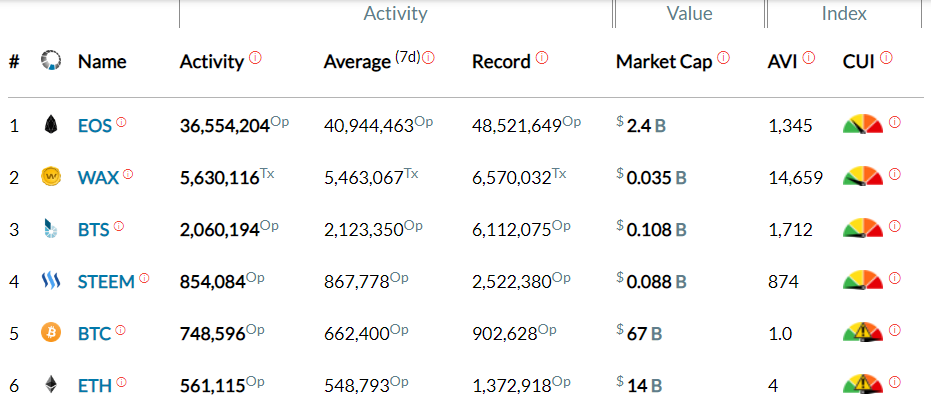The image size is (931, 407).
Task: Click info icon beside ETH name
Action: [x=121, y=383]
